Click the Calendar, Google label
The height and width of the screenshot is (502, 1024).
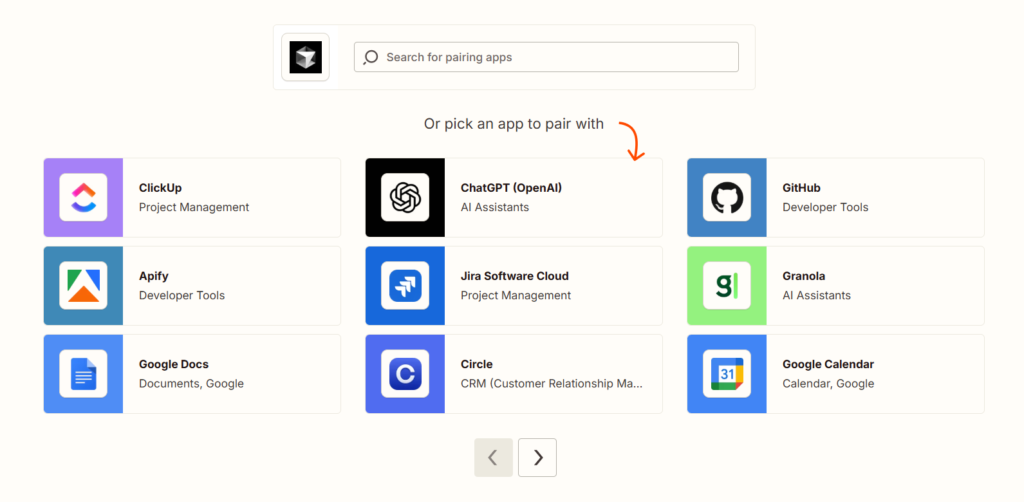828,384
